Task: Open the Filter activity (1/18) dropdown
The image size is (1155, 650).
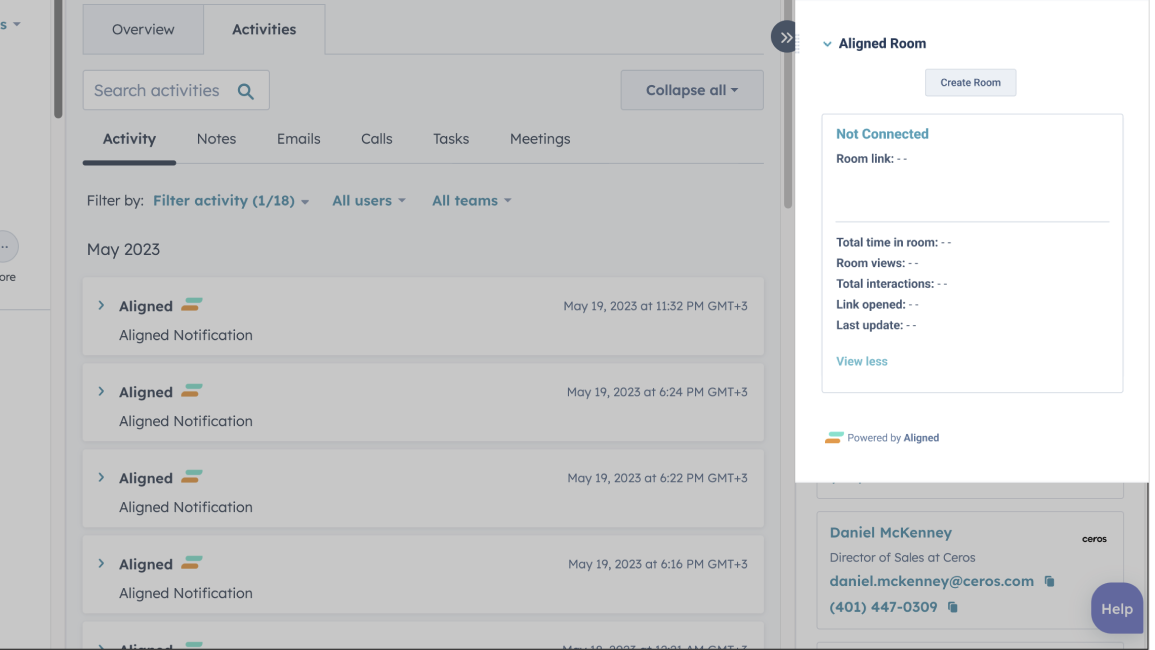Action: 230,201
